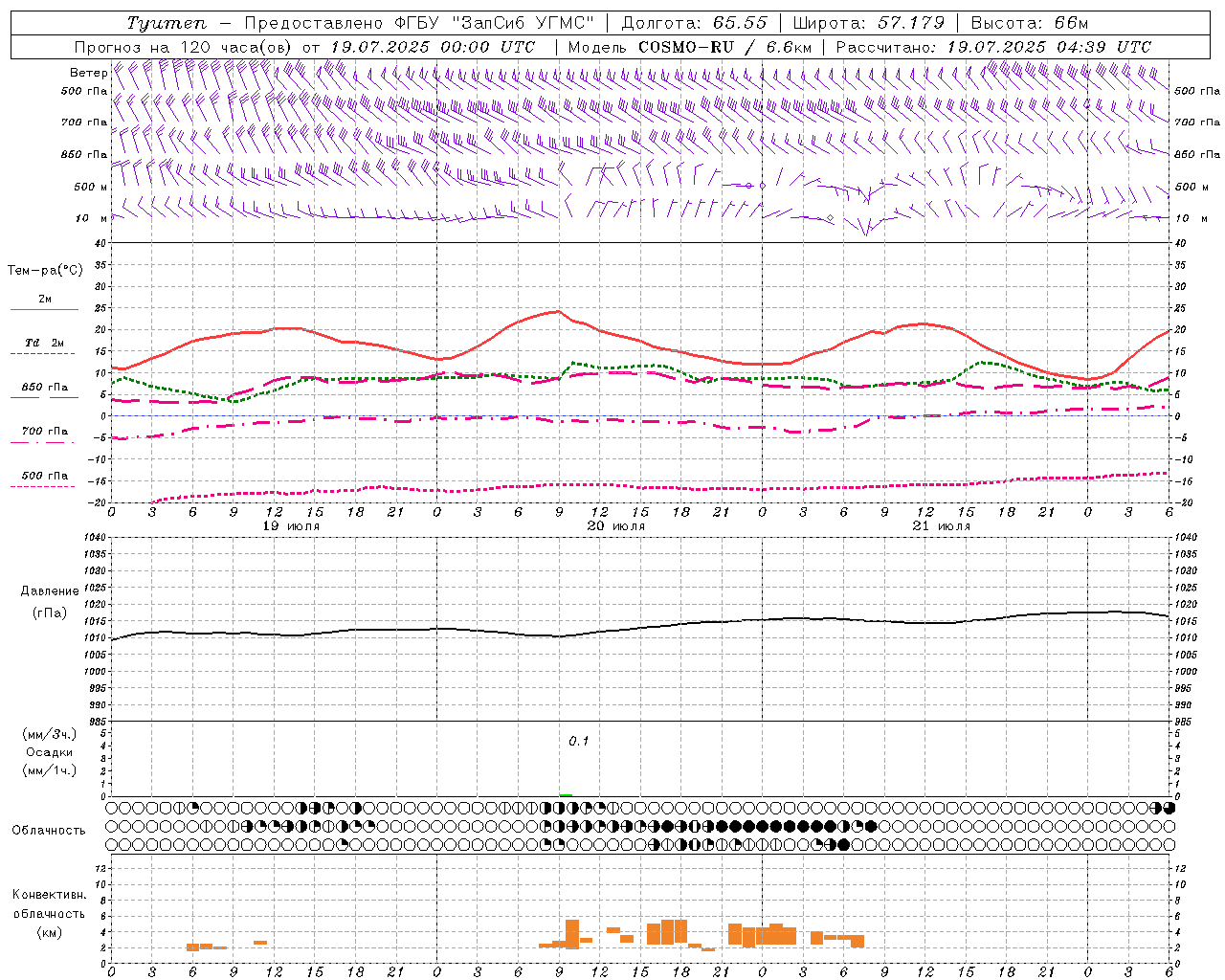Click the 700 гПа wind label on left edge
Viewport: 1225px width, 980px height.
84,122
